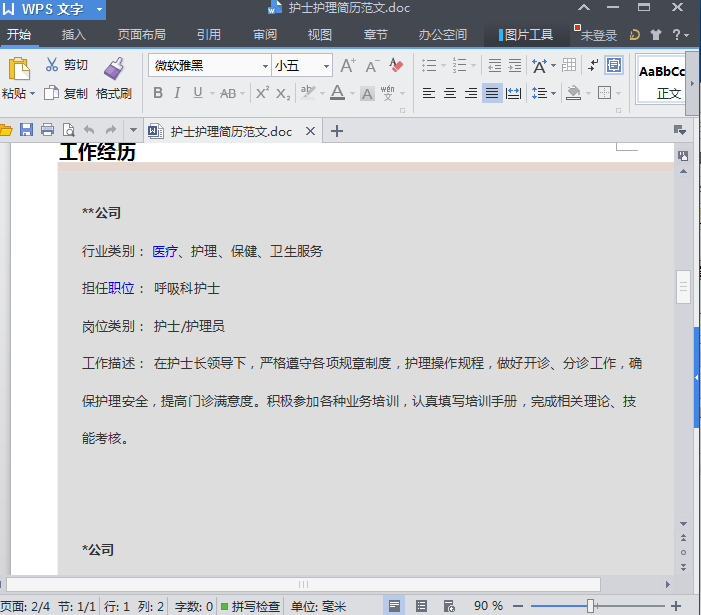The height and width of the screenshot is (615, 701).
Task: Open the WPS 文字 application menu arrow
Action: click(99, 9)
